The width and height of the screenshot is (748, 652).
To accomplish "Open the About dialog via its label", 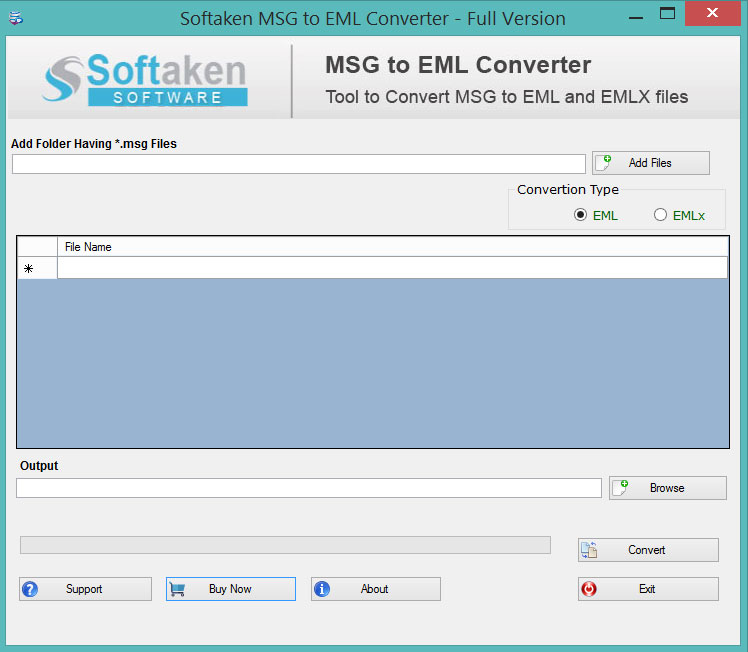I will coord(374,589).
